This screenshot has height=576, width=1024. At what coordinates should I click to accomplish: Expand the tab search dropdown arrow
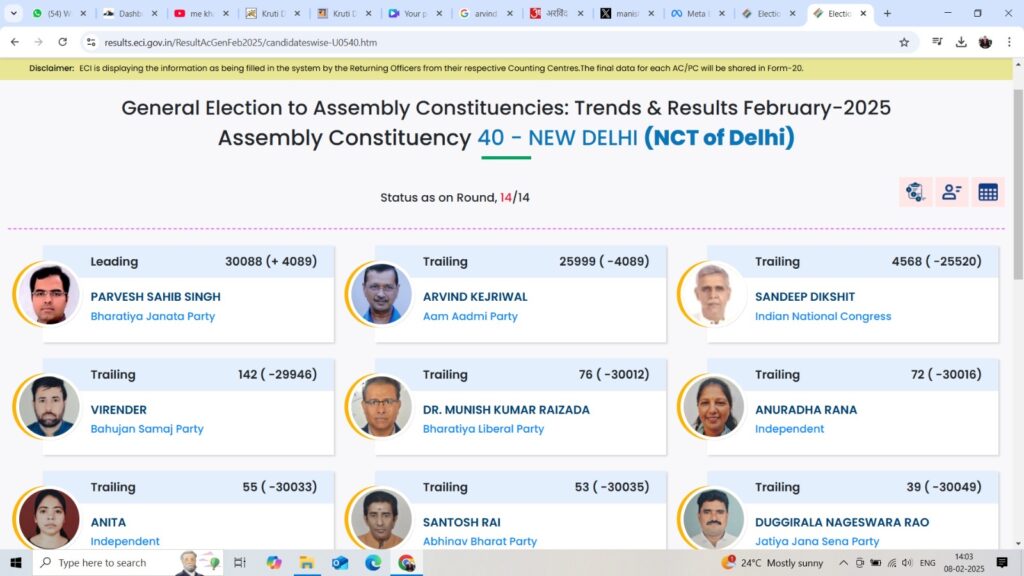14,14
